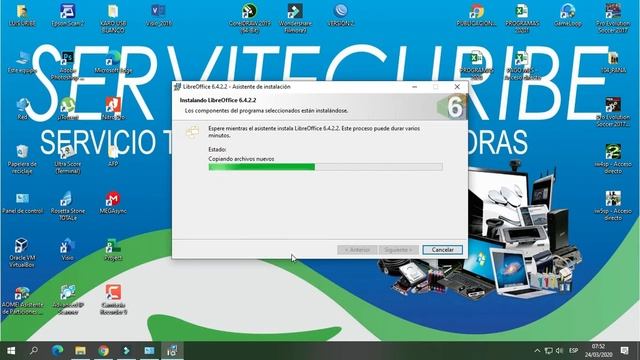Minimize the LibreOffice installer window
This screenshot has width=640, height=360.
[x=414, y=87]
